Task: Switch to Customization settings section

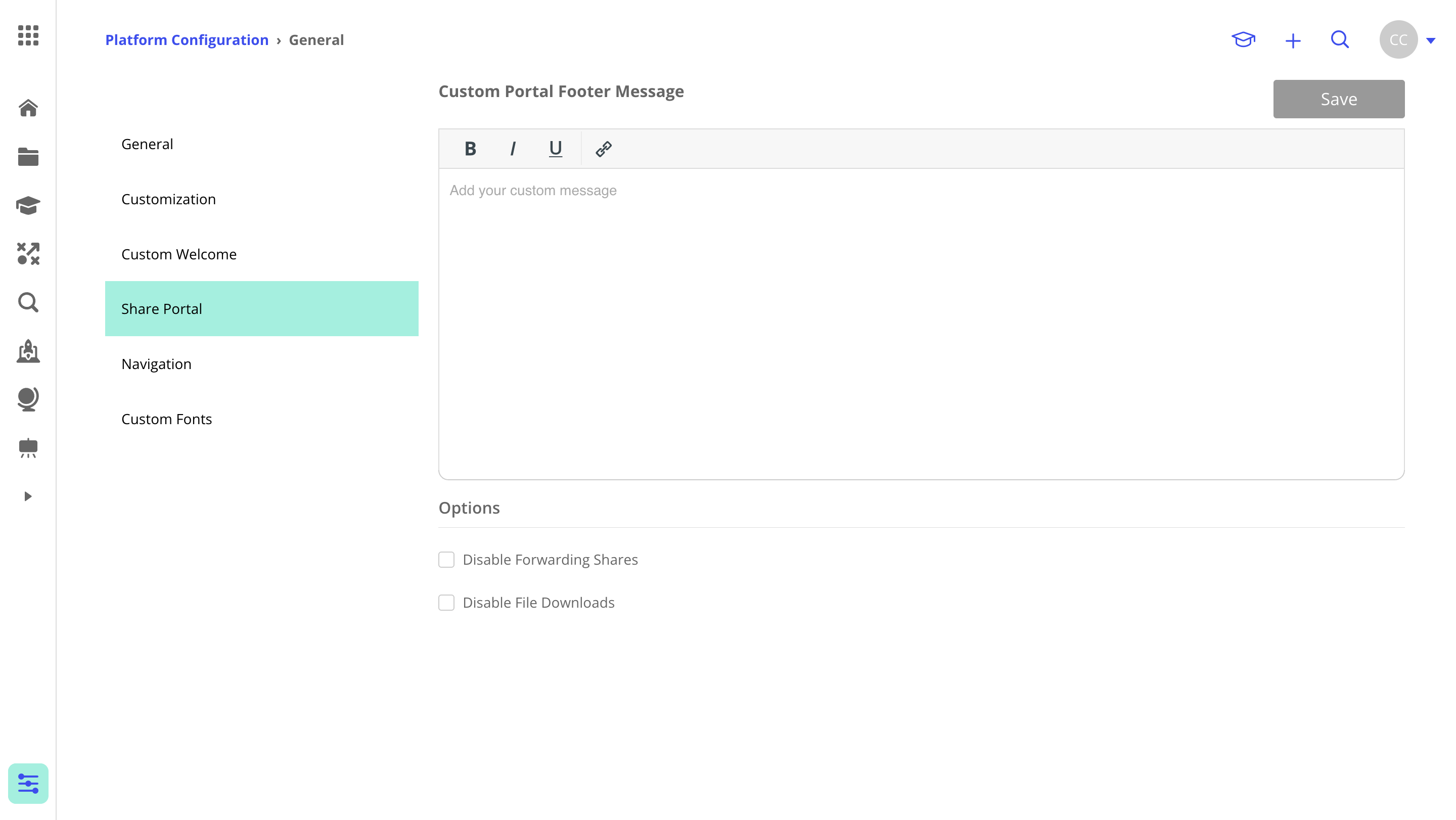Action: pos(168,199)
